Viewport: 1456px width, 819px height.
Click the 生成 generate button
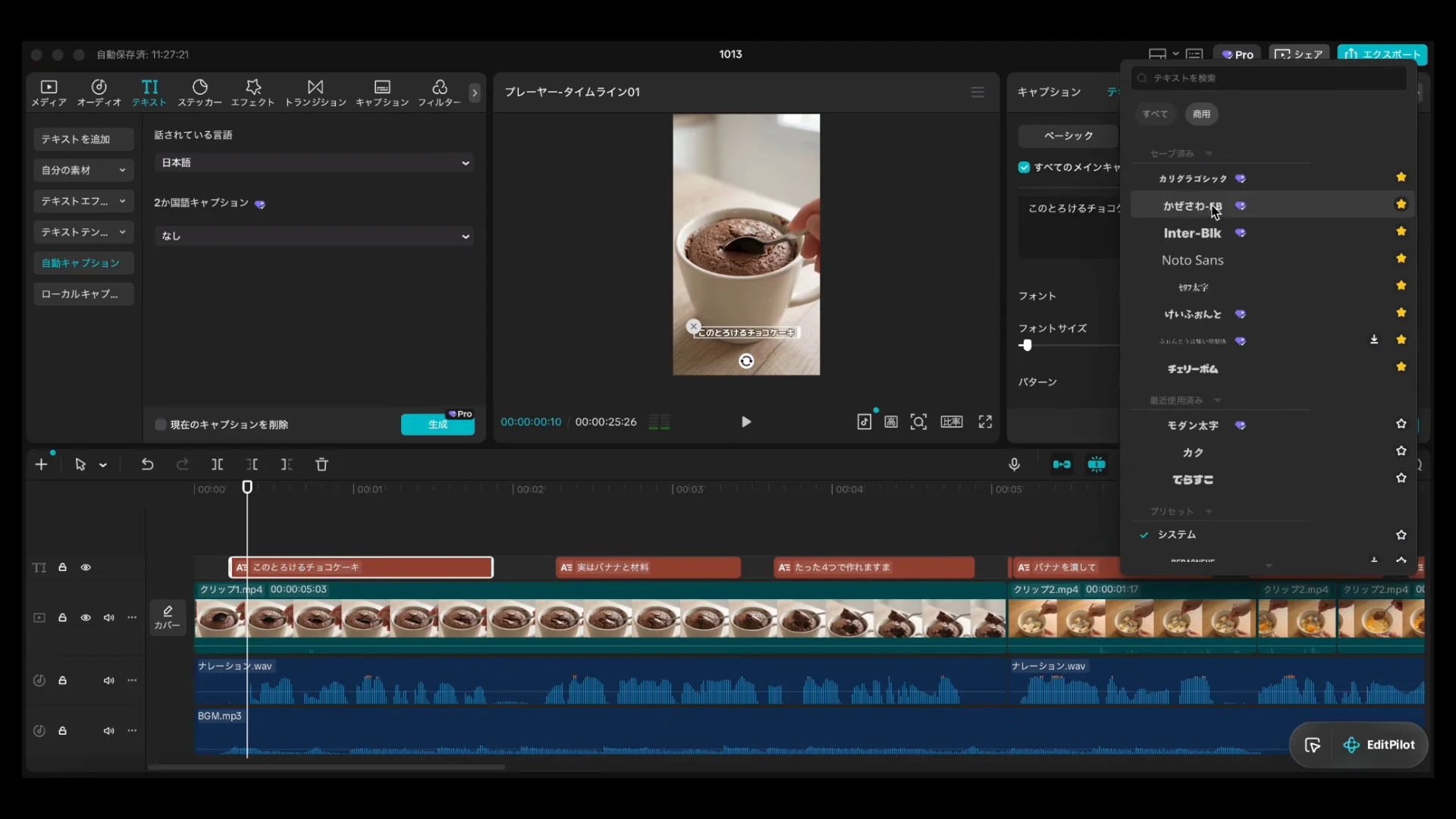438,425
